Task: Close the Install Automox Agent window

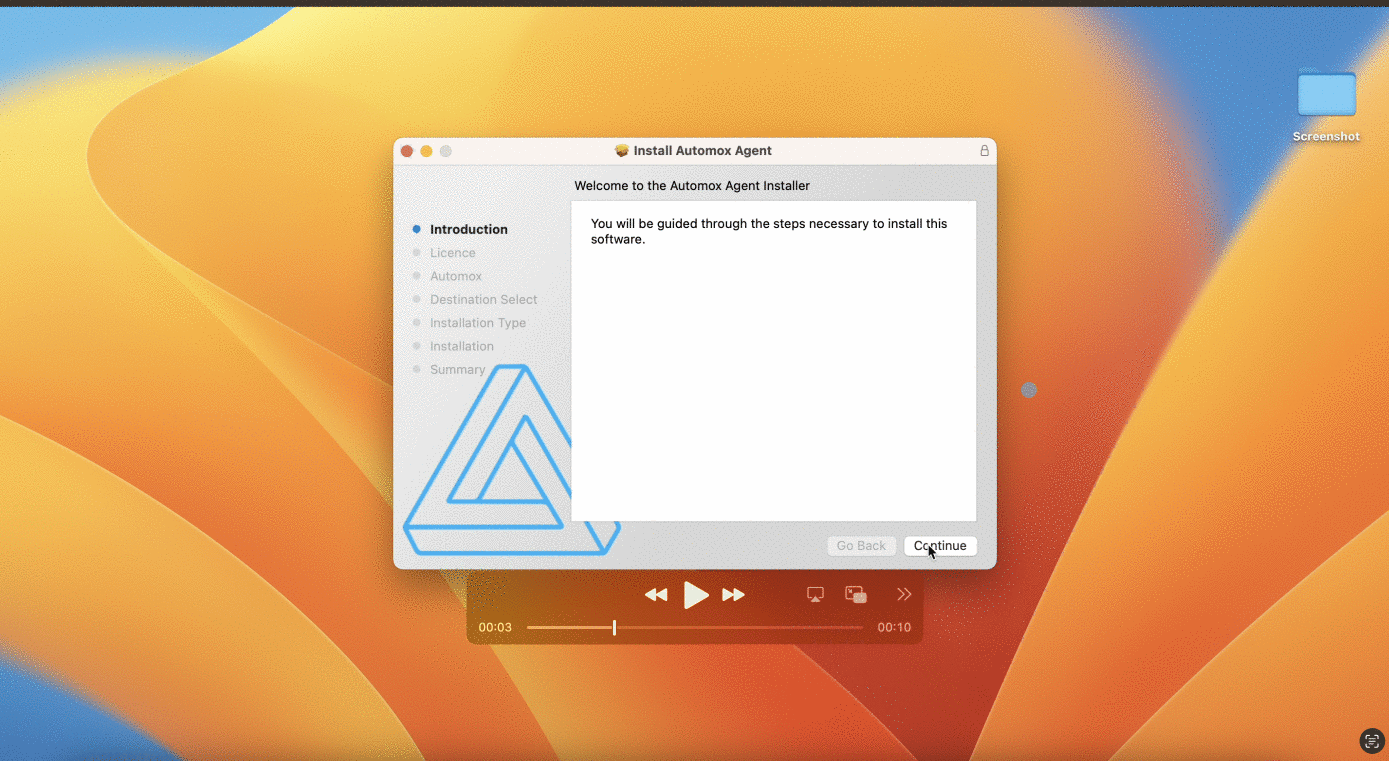Action: pos(407,151)
